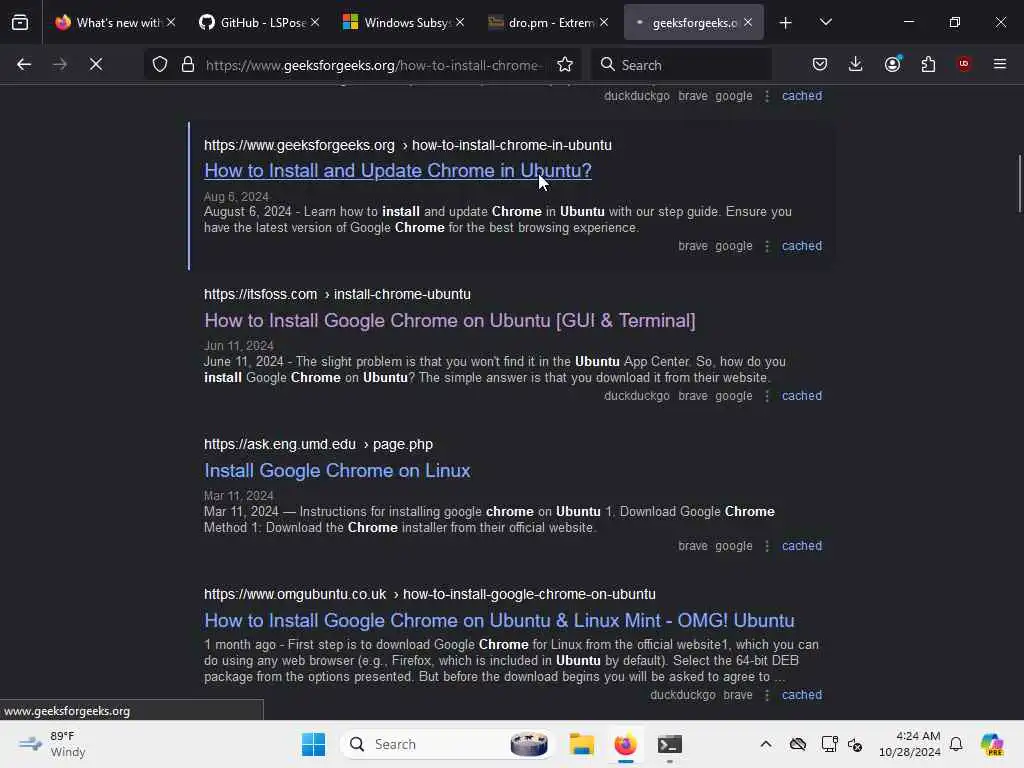This screenshot has width=1024, height=768.
Task: Click google engine label on geeksforgeeks result
Action: tap(733, 246)
